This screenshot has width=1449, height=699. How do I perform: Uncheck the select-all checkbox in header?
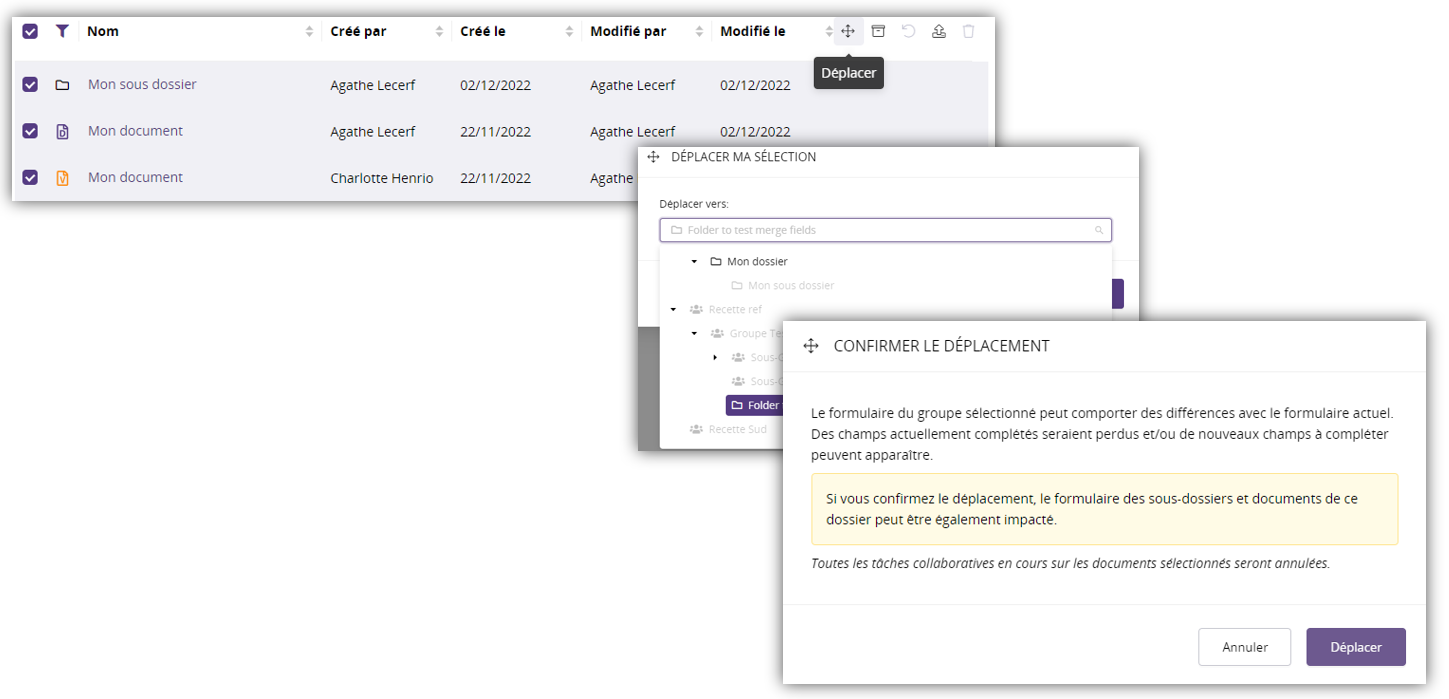(x=30, y=31)
